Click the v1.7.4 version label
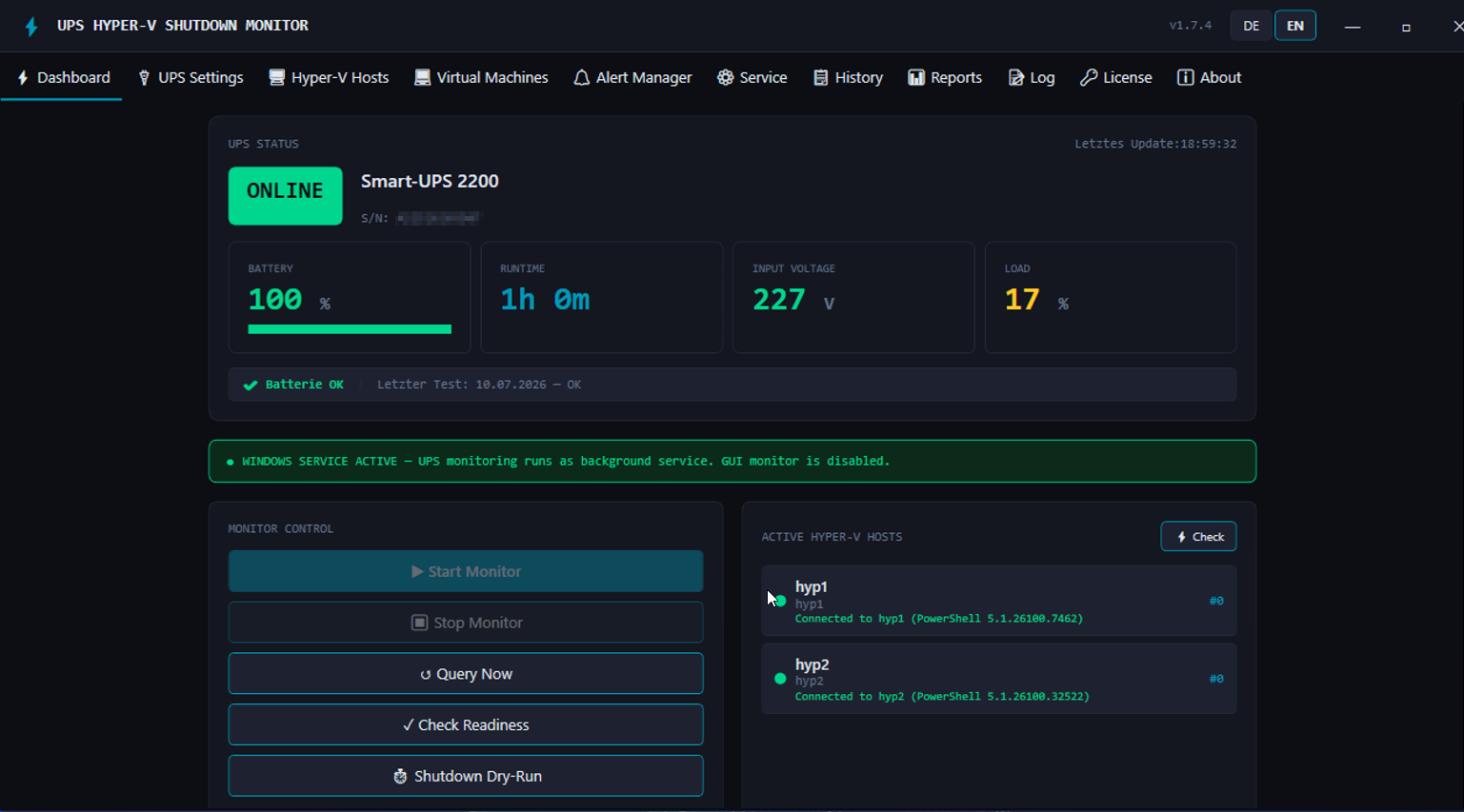The image size is (1464, 812). tap(1191, 26)
